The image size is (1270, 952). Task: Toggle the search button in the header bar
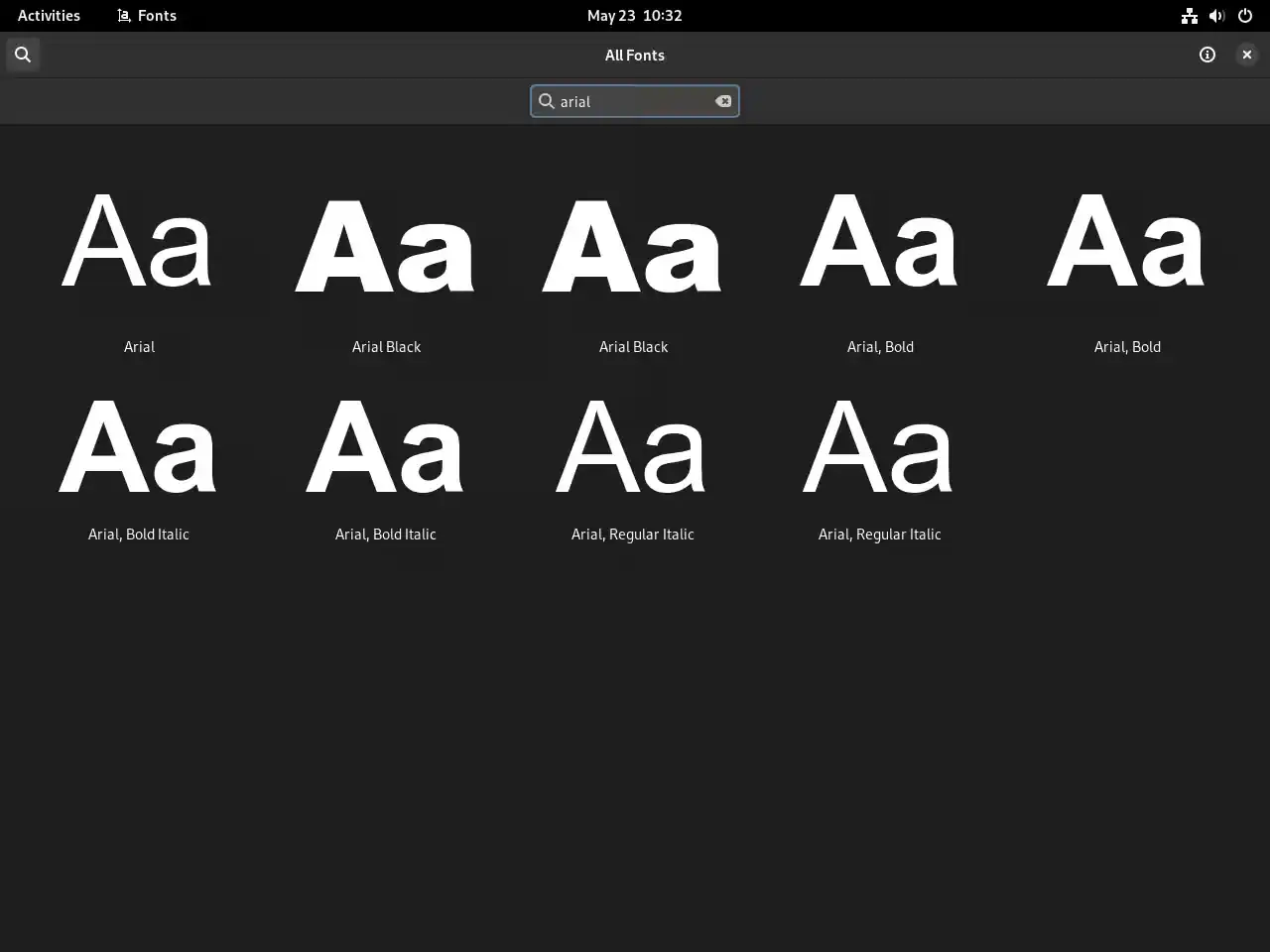pos(23,55)
